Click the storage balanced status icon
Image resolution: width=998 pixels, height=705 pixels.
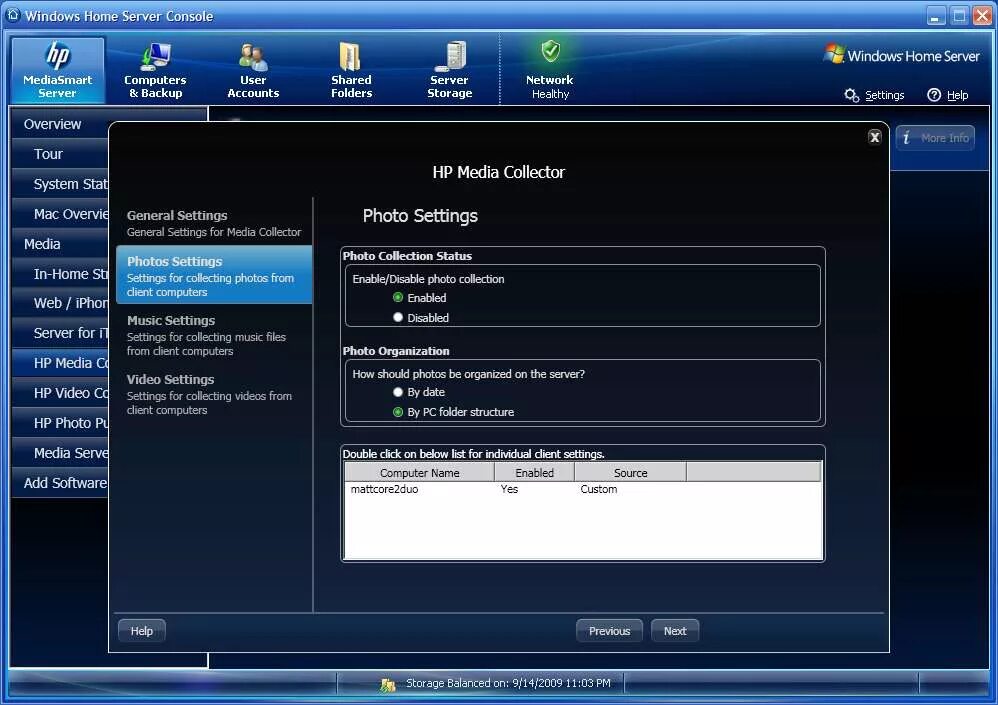pyautogui.click(x=387, y=685)
